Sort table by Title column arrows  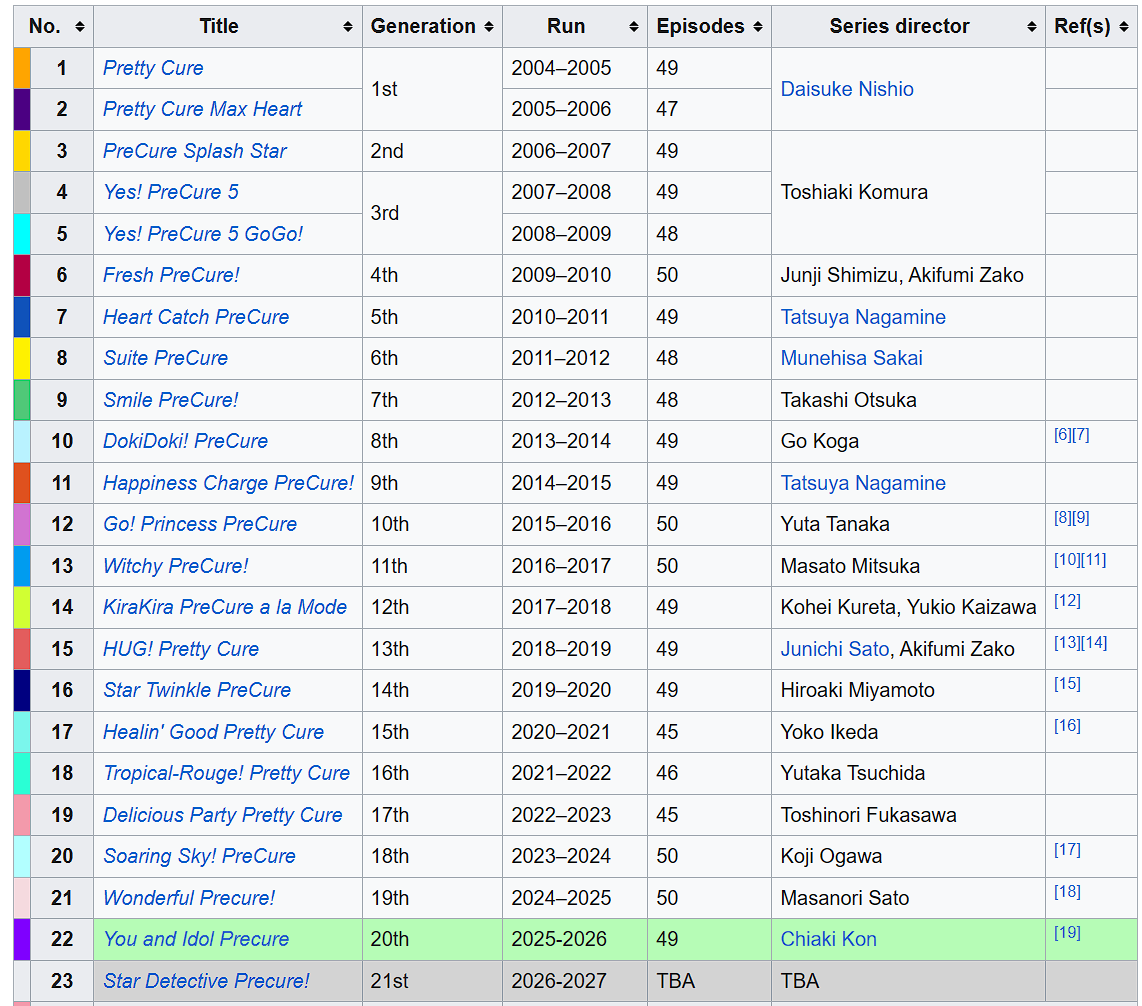click(348, 27)
